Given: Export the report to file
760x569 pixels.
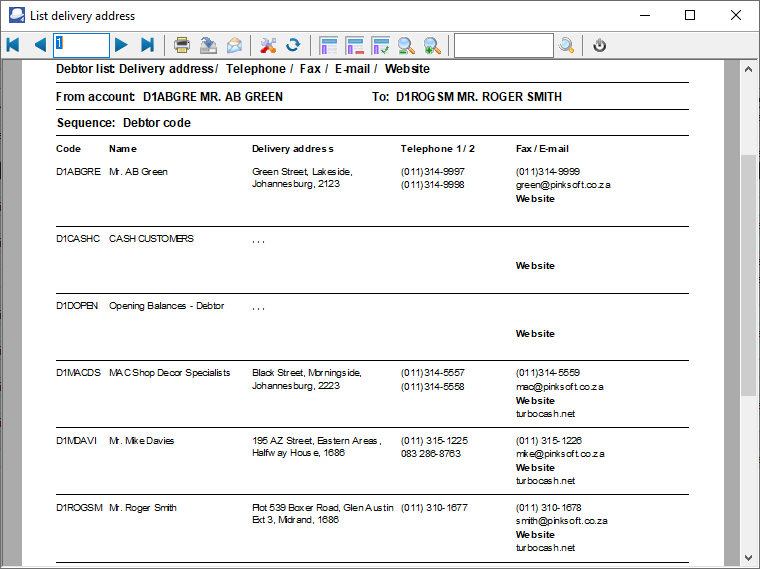Looking at the screenshot, I should [208, 45].
